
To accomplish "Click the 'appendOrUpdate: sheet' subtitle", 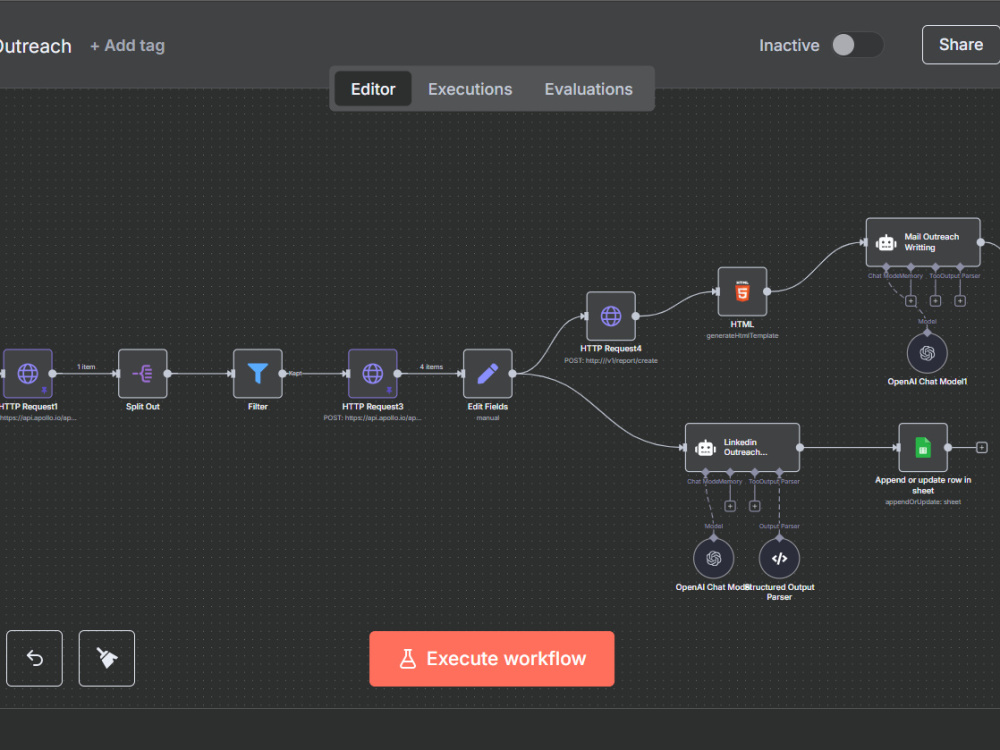I will click(923, 502).
